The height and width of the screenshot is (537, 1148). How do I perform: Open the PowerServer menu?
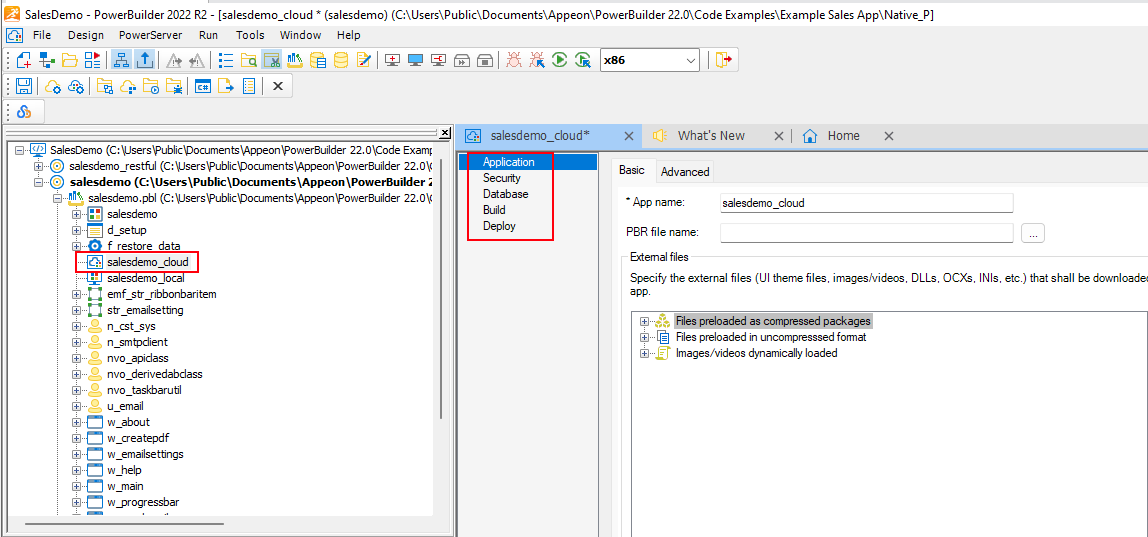tap(149, 35)
